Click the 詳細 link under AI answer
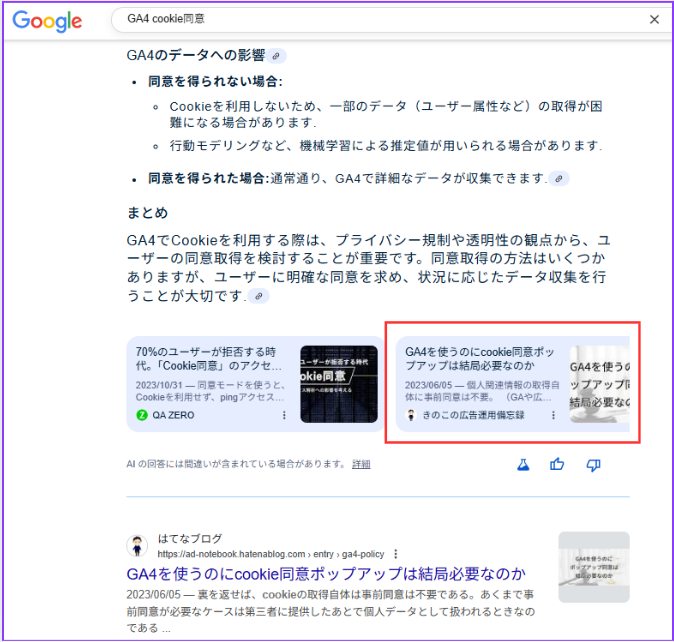The image size is (674, 642). [361, 464]
